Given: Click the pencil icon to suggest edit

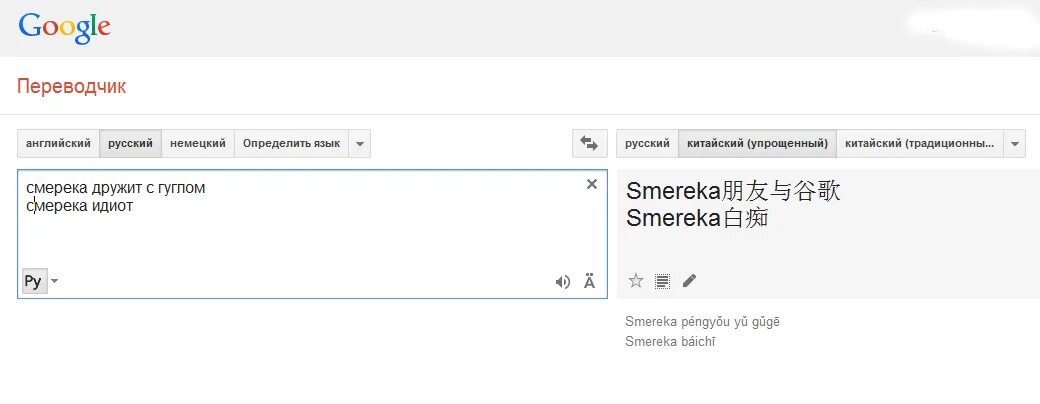Looking at the screenshot, I should (x=689, y=281).
